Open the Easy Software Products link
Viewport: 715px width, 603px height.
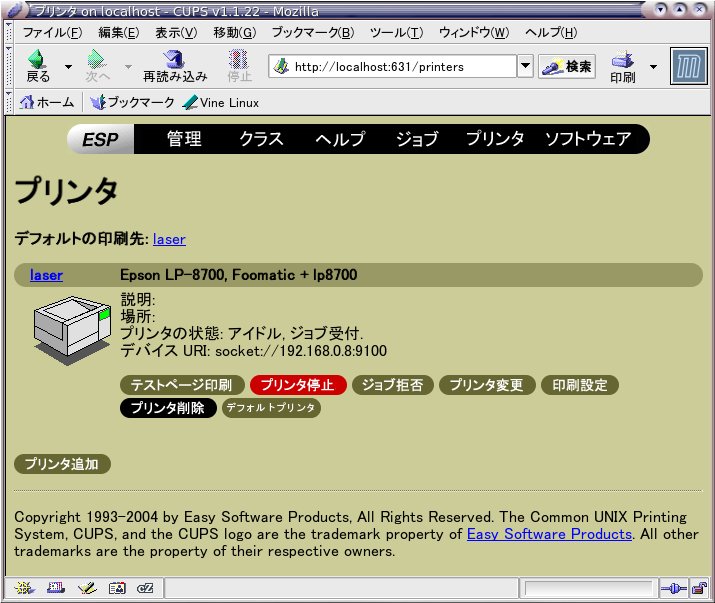coord(549,534)
